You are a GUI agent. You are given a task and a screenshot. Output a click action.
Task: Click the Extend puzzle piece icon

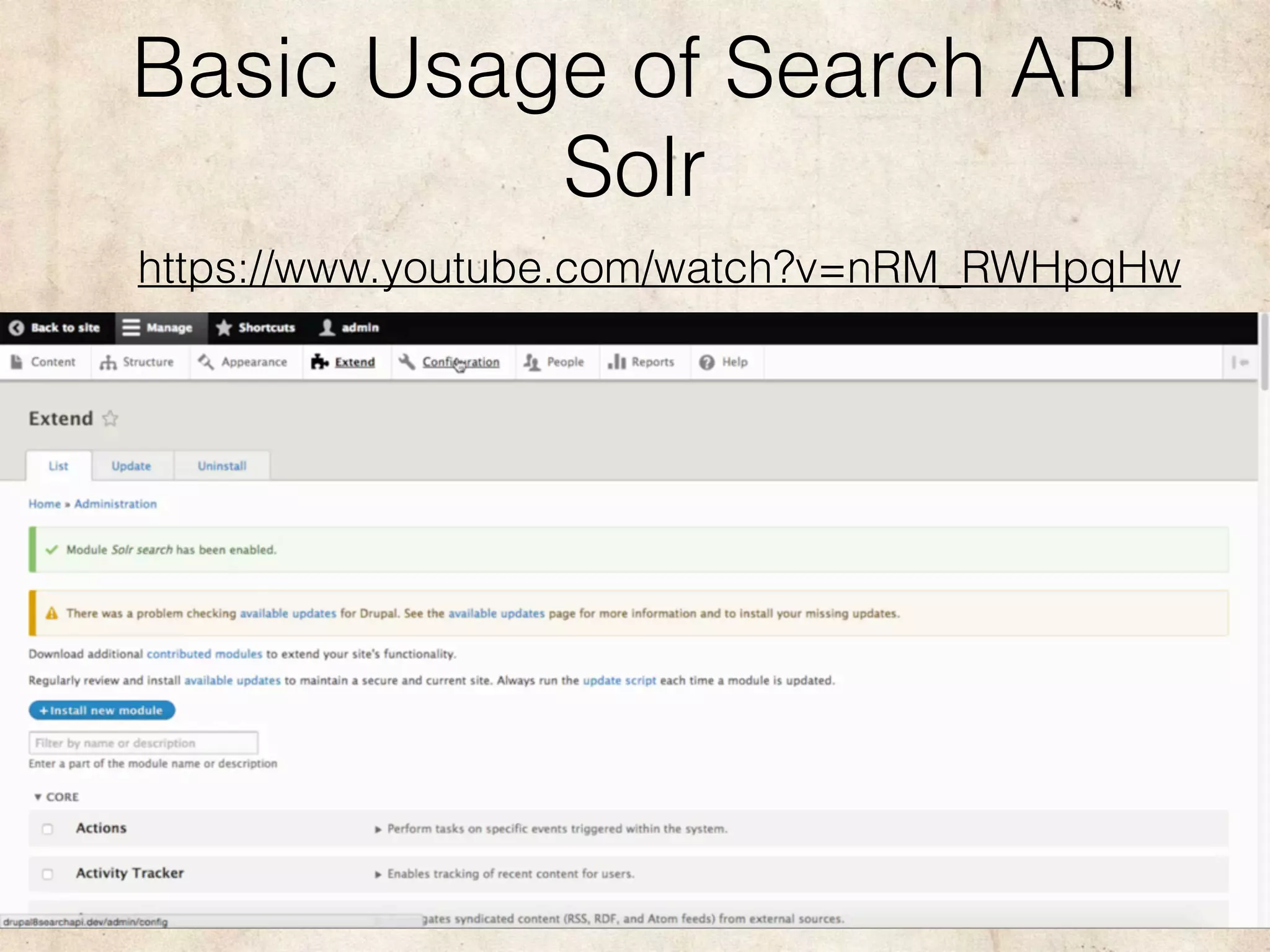click(x=320, y=362)
